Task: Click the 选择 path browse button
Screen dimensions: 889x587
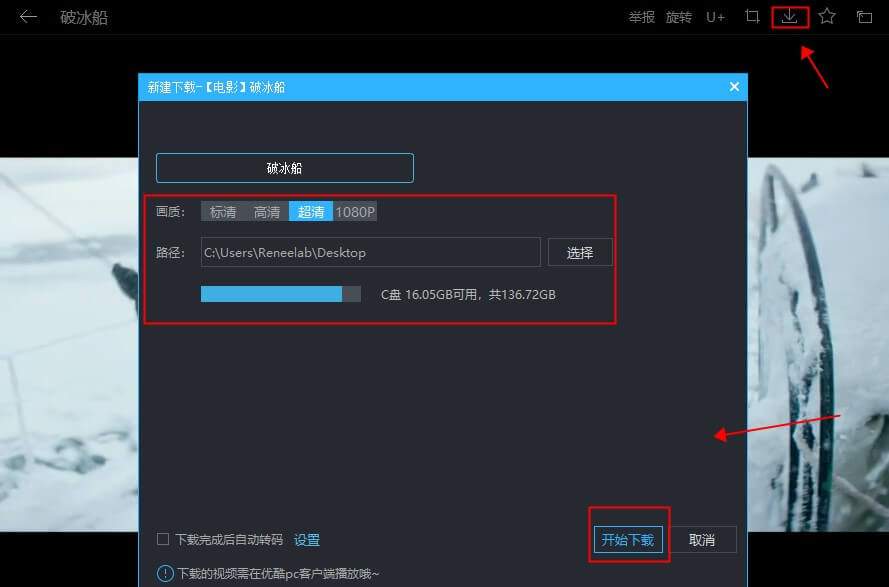Action: 580,252
